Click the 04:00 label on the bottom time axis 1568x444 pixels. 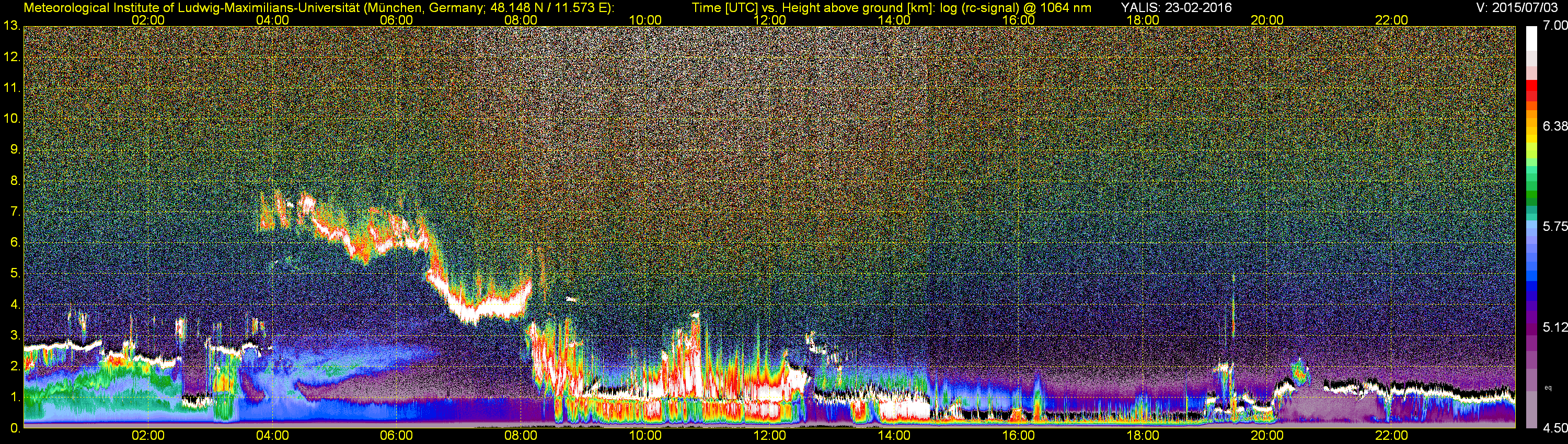point(272,436)
